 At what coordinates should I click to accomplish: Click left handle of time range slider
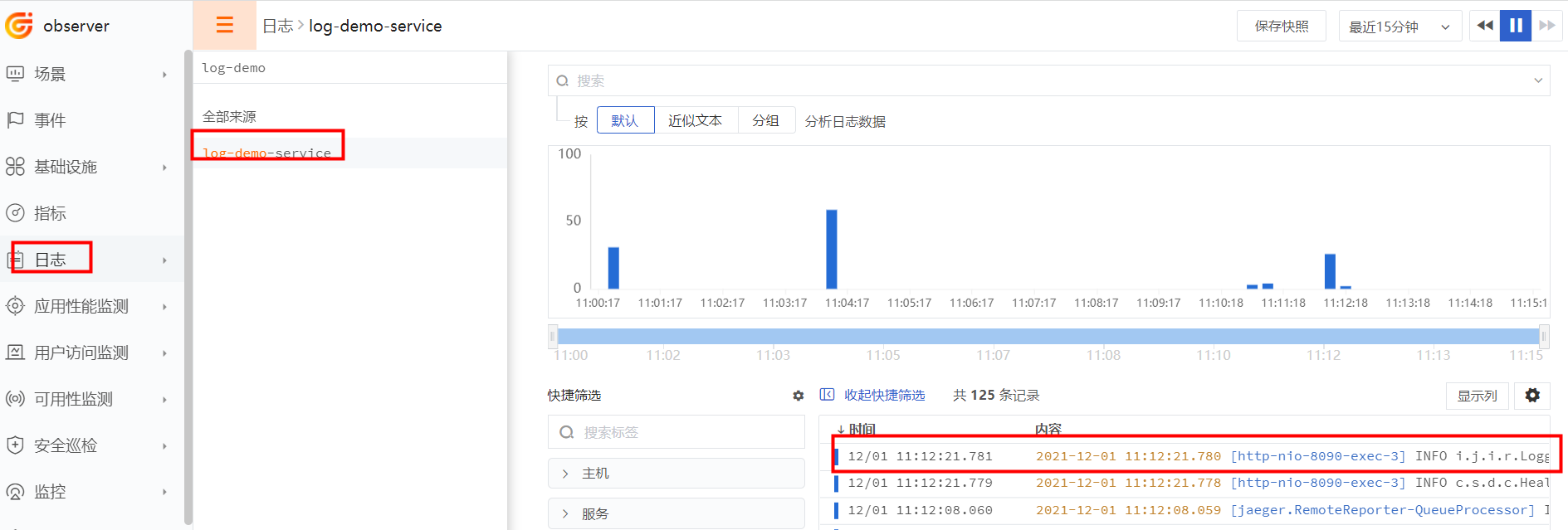tap(552, 336)
